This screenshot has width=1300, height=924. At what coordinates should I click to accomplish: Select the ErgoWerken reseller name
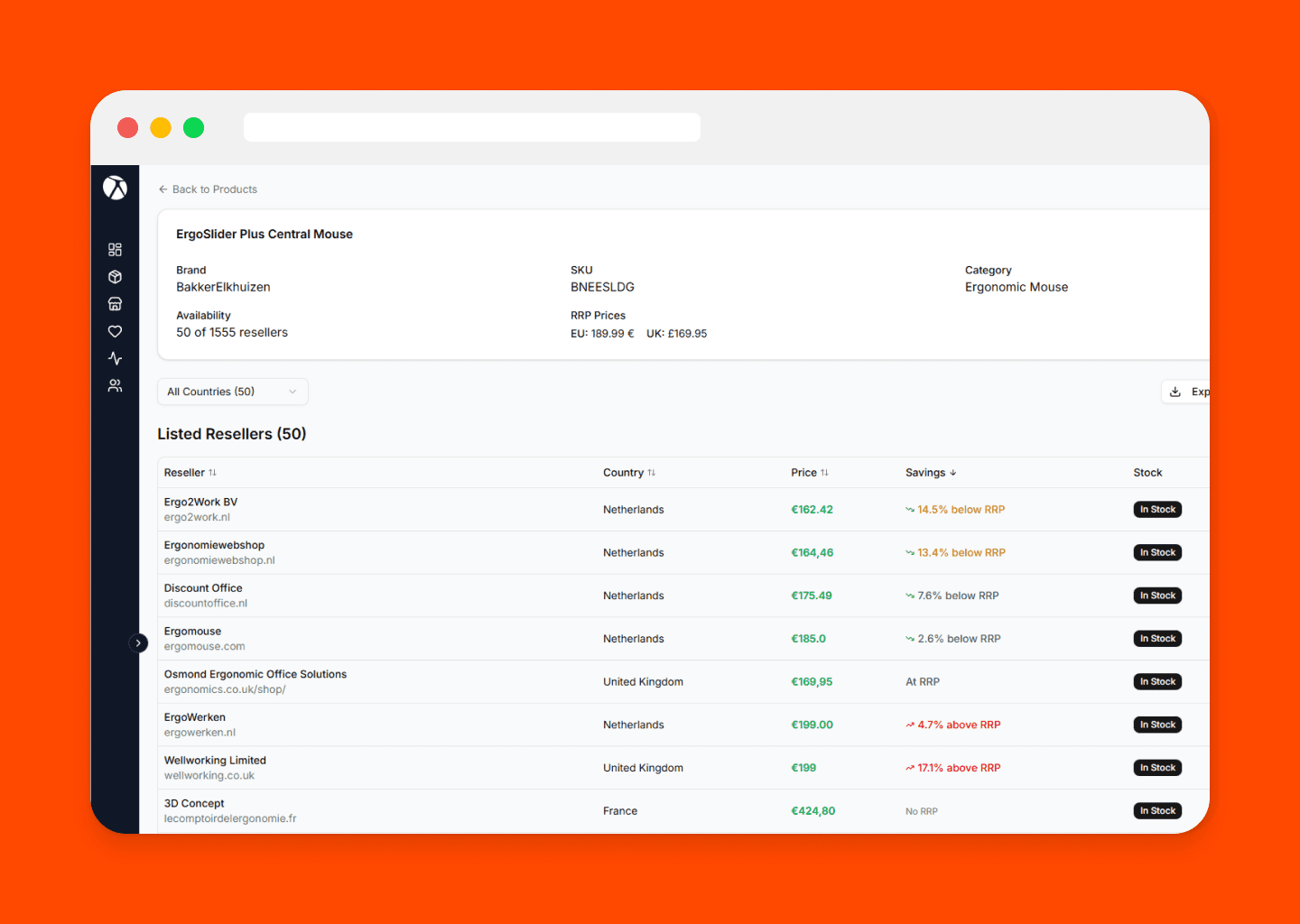[195, 717]
